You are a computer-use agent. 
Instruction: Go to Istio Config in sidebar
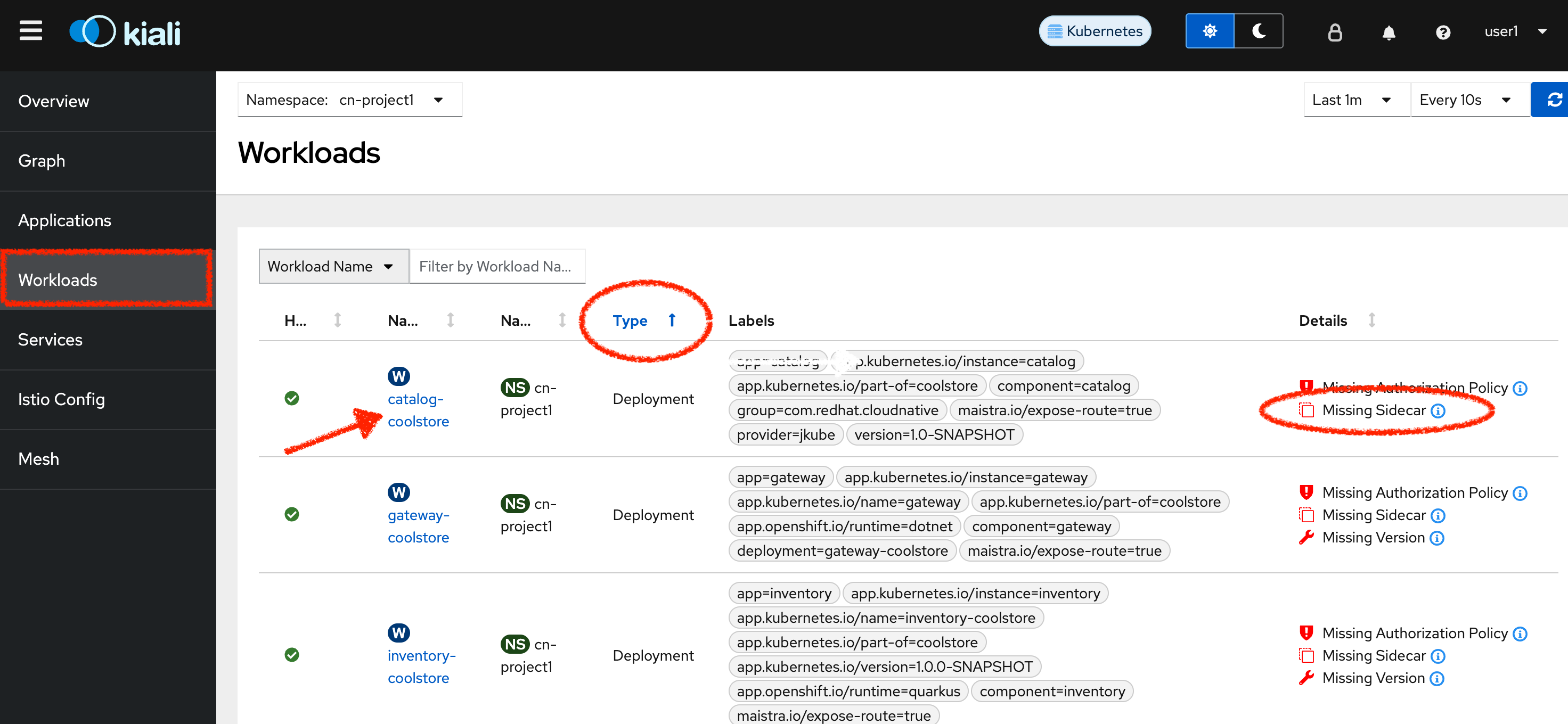(x=61, y=399)
